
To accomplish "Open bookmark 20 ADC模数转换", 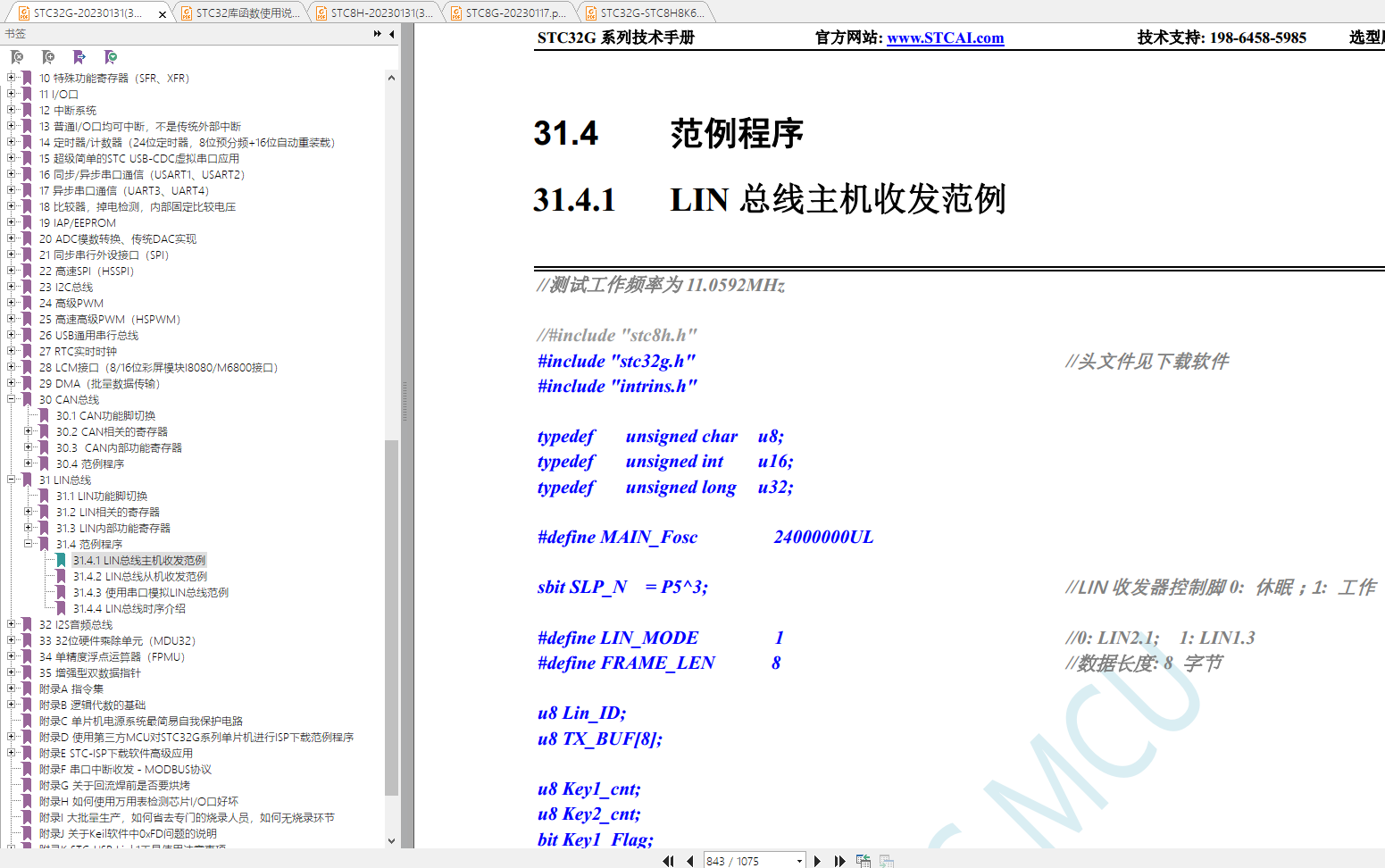I will coord(118,238).
